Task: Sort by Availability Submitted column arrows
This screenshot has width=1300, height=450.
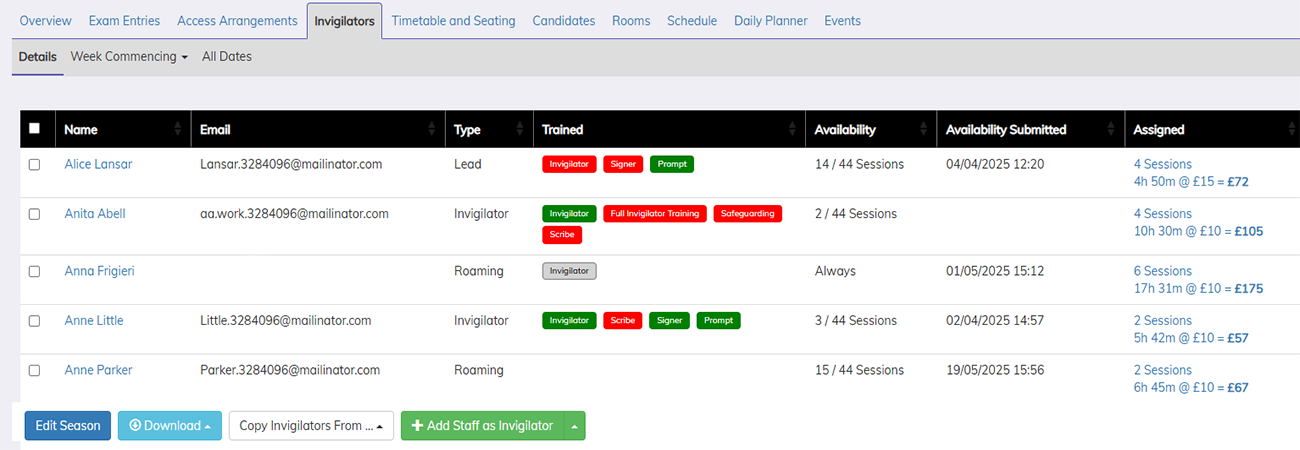Action: (x=1110, y=129)
